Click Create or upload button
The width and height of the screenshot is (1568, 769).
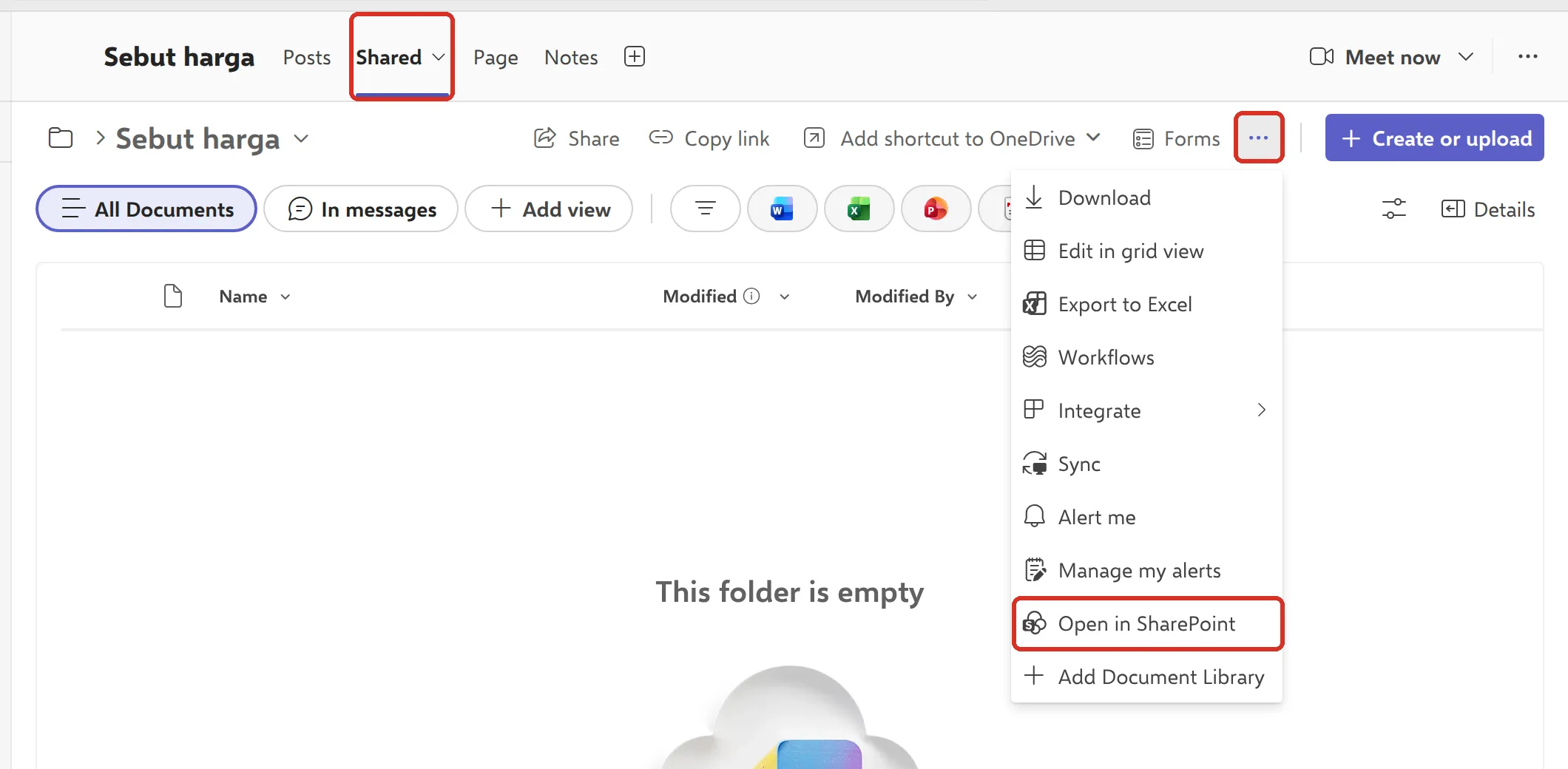pos(1435,138)
